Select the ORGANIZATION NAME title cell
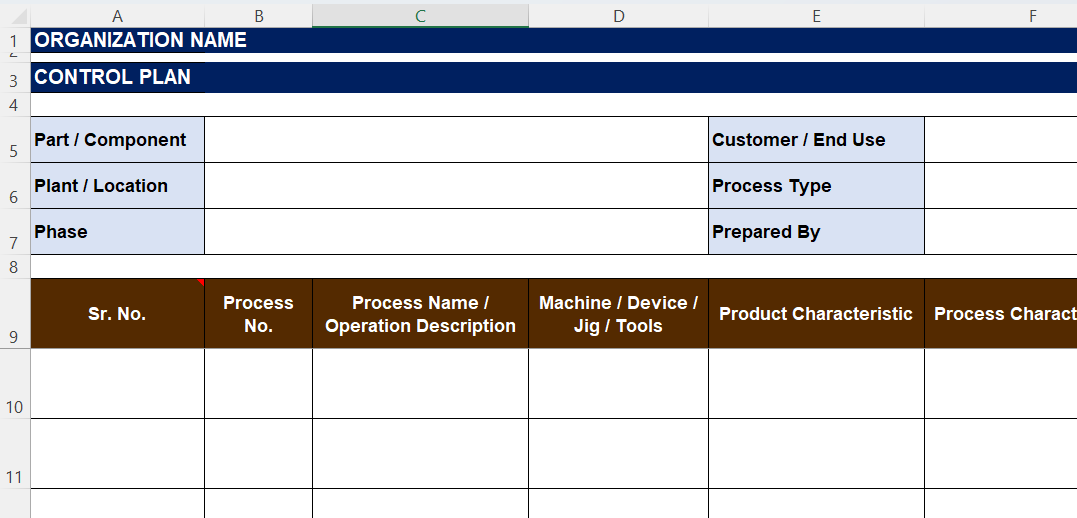This screenshot has height=518, width=1077. point(141,40)
